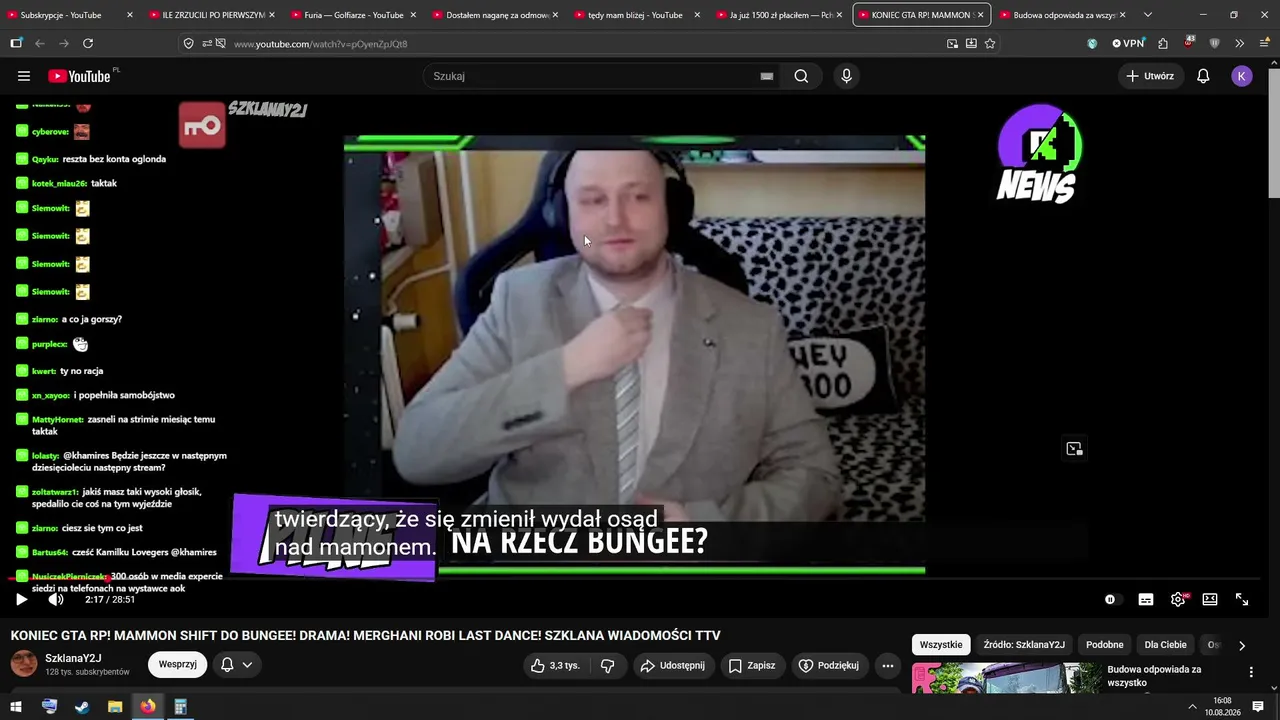Share the video via Udostępnij
This screenshot has width=1280, height=720.
(672, 665)
